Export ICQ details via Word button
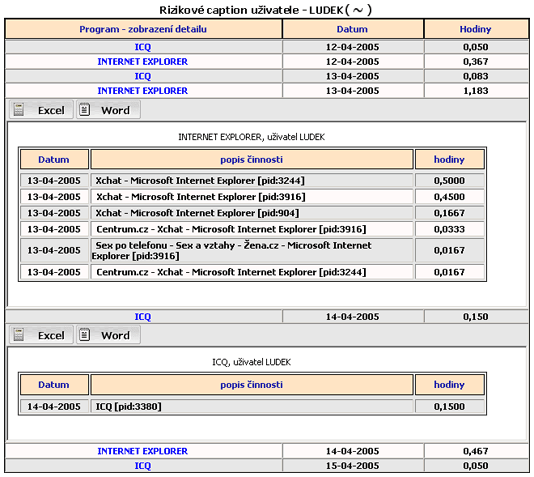This screenshot has height=477, width=534. coord(108,335)
